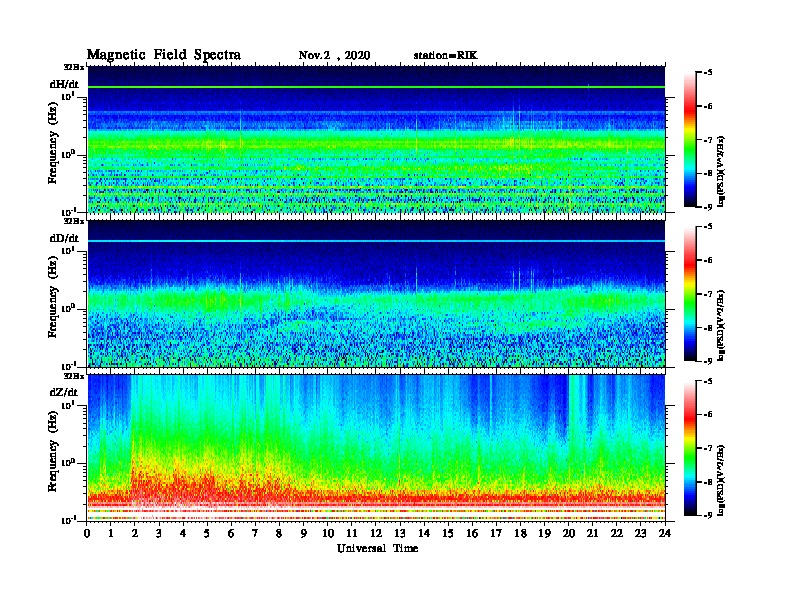Click the "station=RIK" label
Screen dimensions: 792x612
444,56
